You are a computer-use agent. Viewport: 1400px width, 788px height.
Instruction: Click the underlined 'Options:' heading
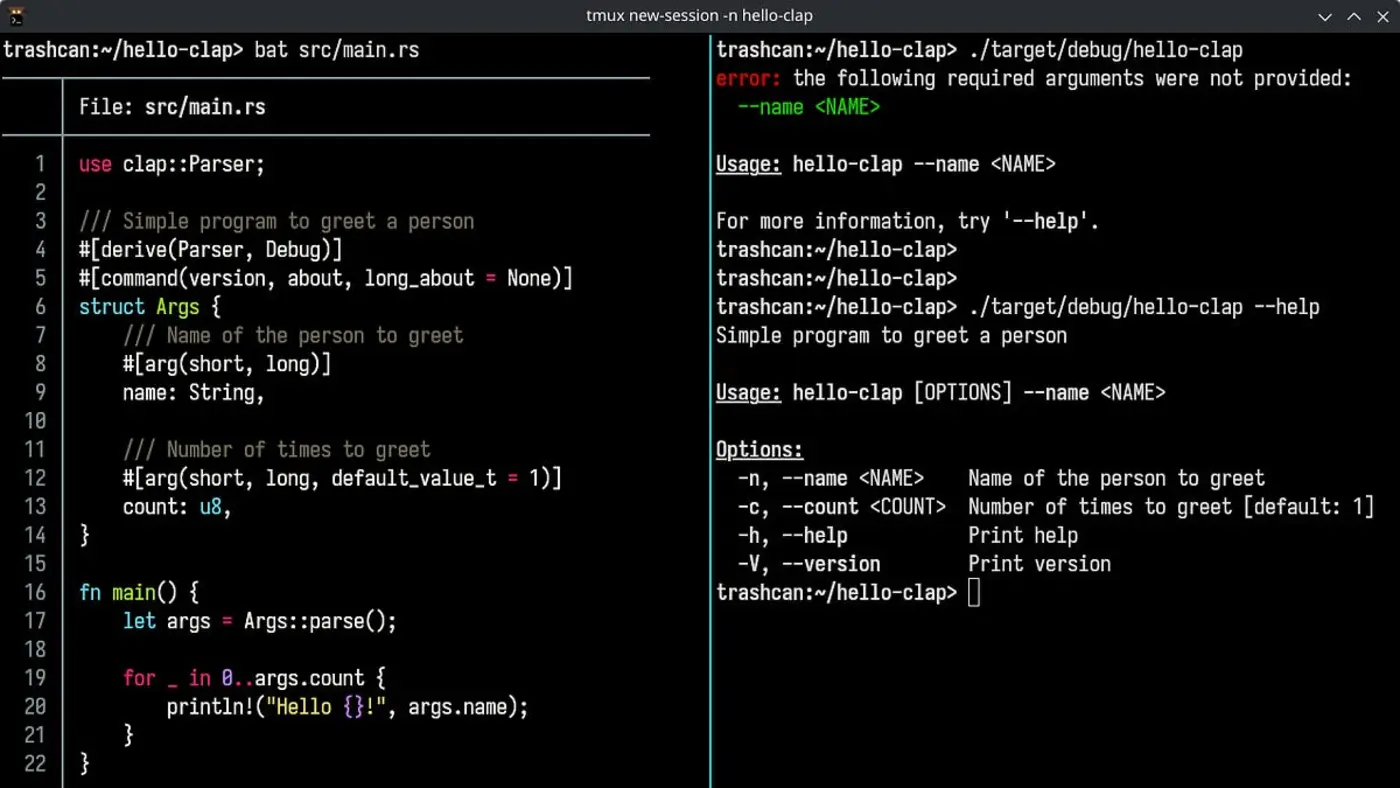pyautogui.click(x=760, y=450)
